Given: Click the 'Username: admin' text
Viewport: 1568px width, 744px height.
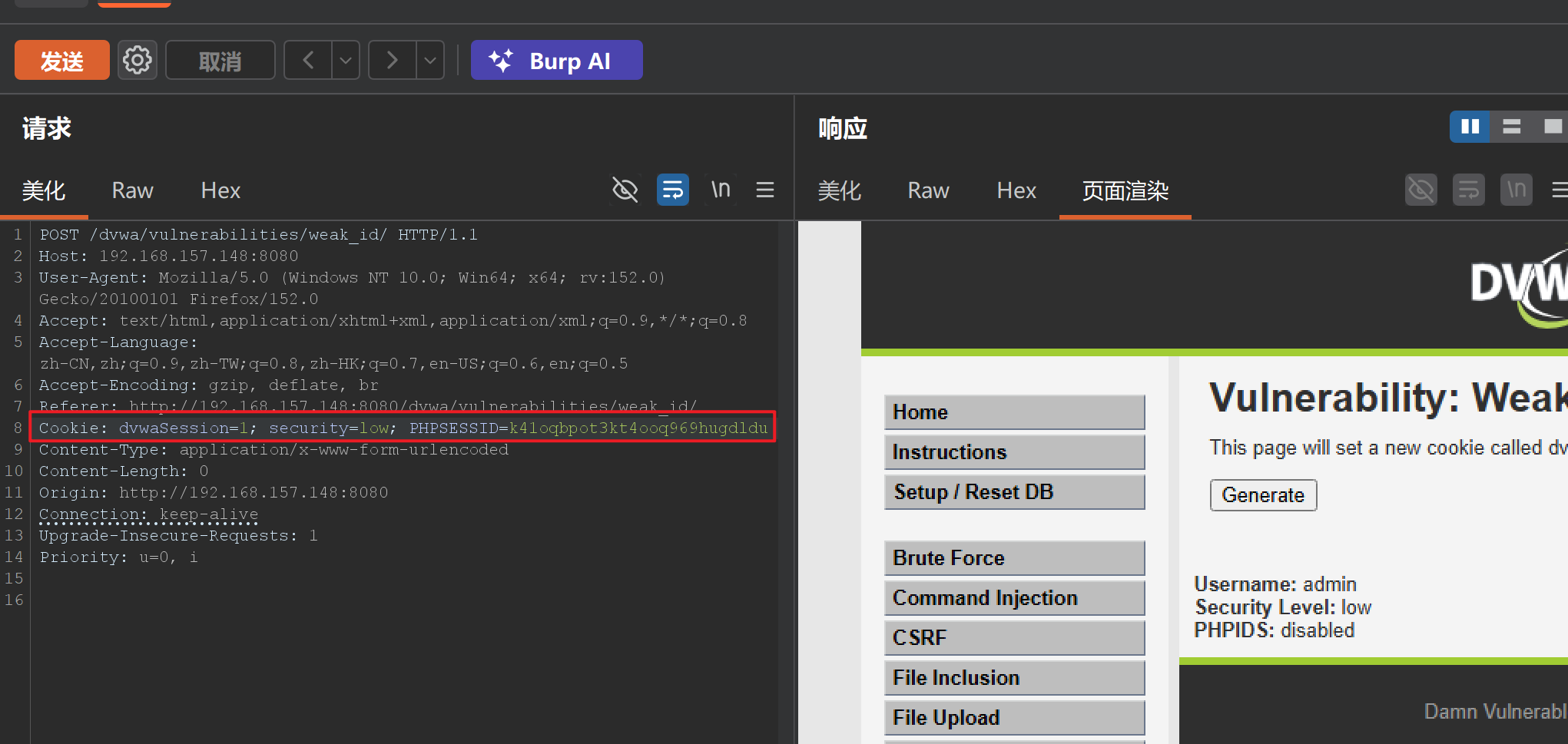Looking at the screenshot, I should click(1275, 584).
